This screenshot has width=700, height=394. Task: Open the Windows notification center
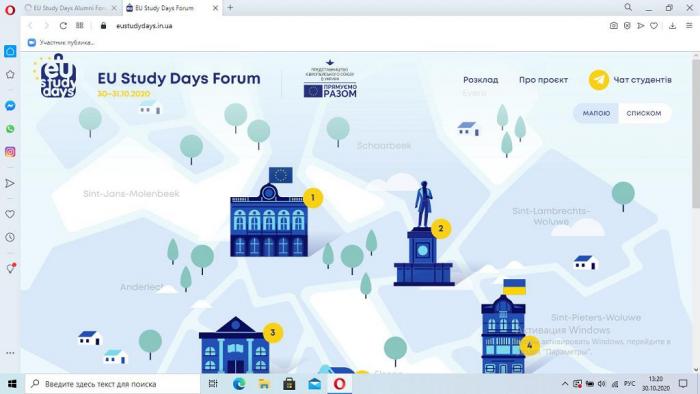tap(683, 384)
